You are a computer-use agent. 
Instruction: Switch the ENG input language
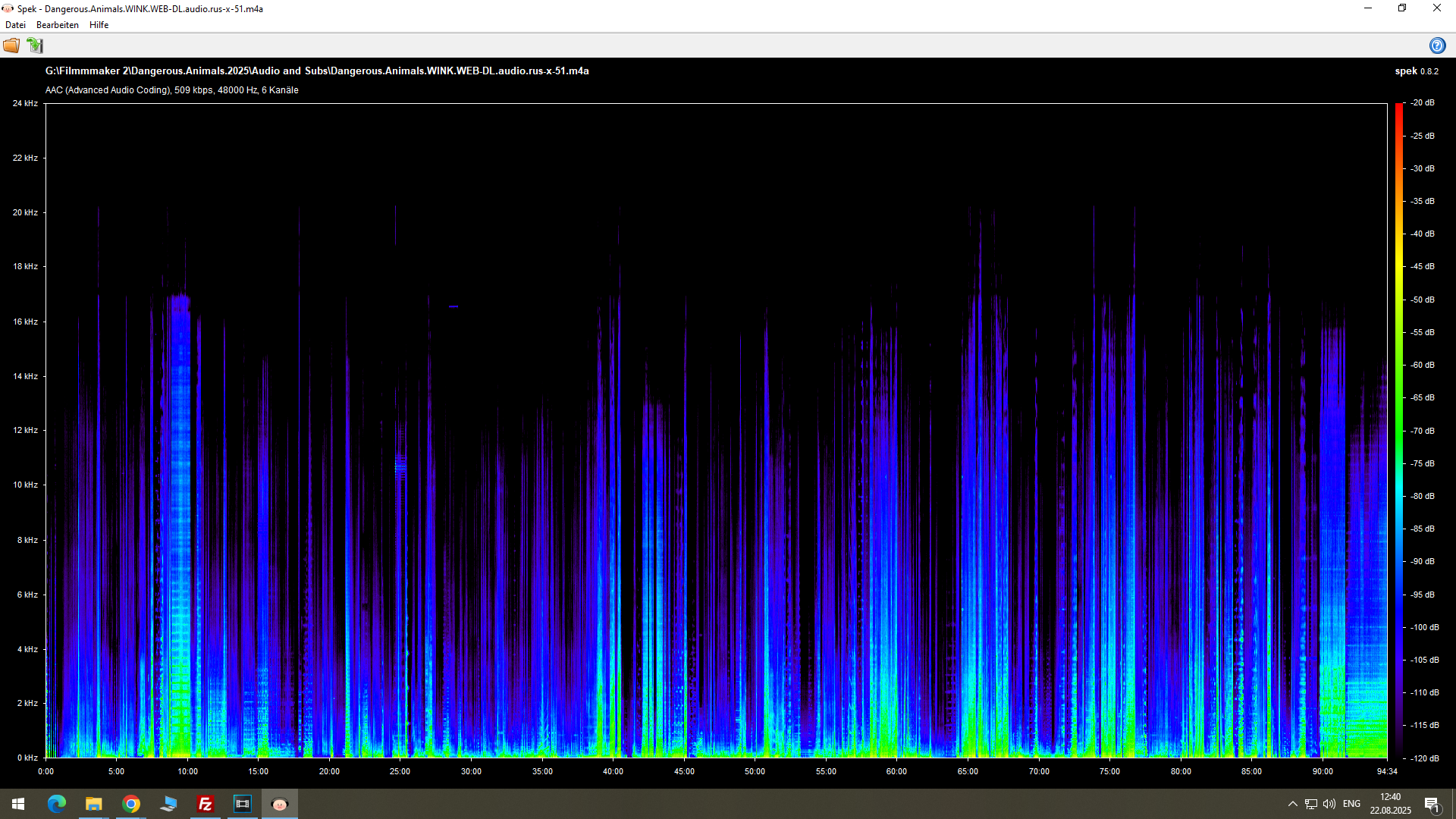click(x=1351, y=804)
